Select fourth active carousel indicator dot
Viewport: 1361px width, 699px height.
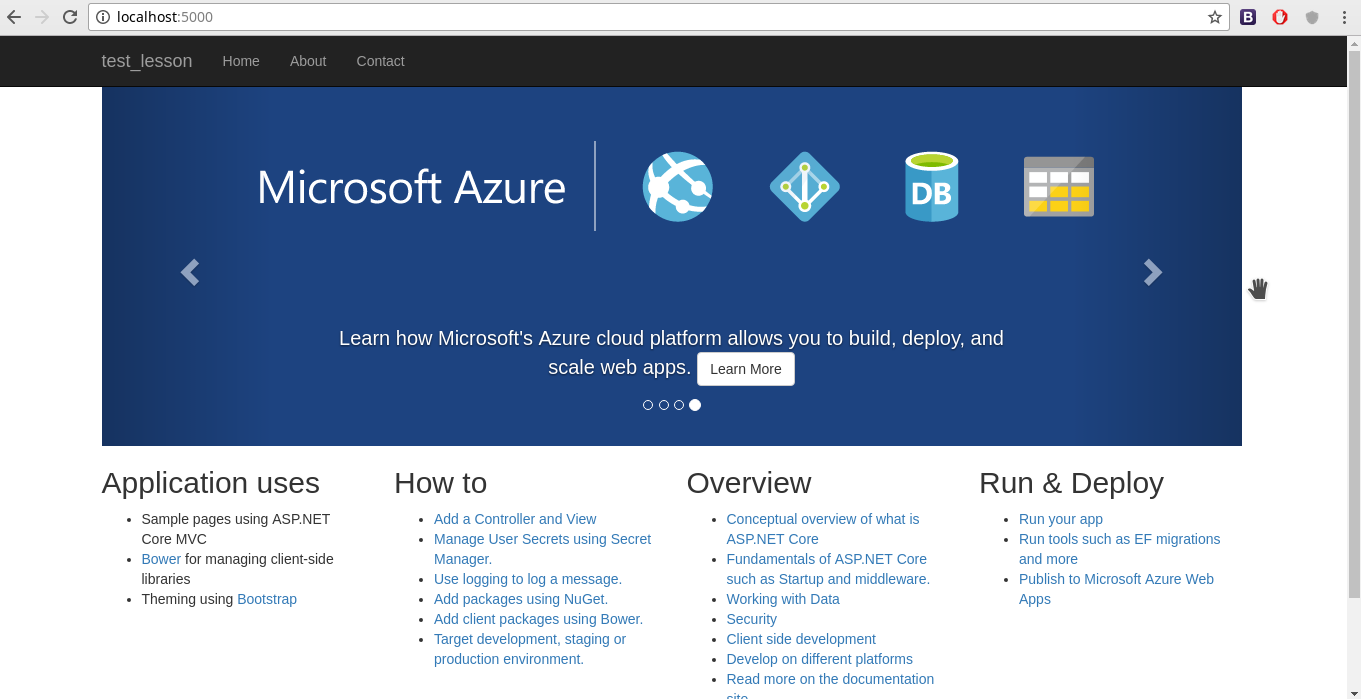695,405
